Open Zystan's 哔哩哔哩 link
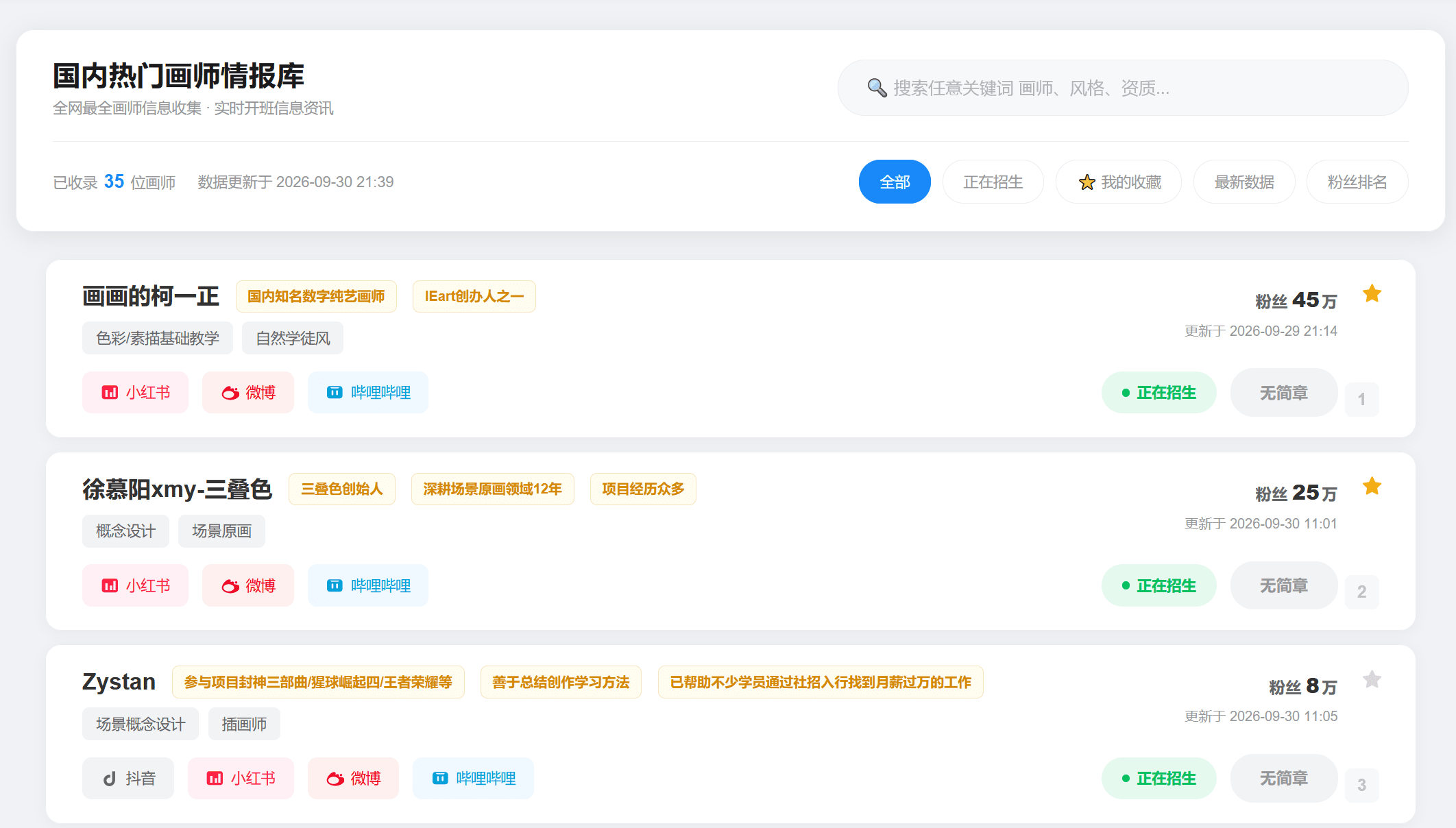The width and height of the screenshot is (1456, 828). pos(473,778)
